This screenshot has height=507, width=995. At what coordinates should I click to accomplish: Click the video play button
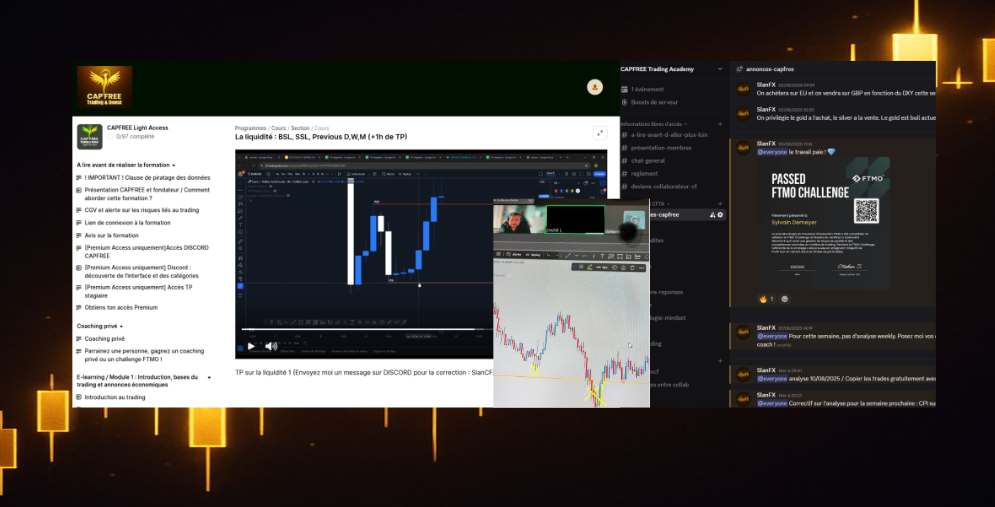pyautogui.click(x=251, y=346)
